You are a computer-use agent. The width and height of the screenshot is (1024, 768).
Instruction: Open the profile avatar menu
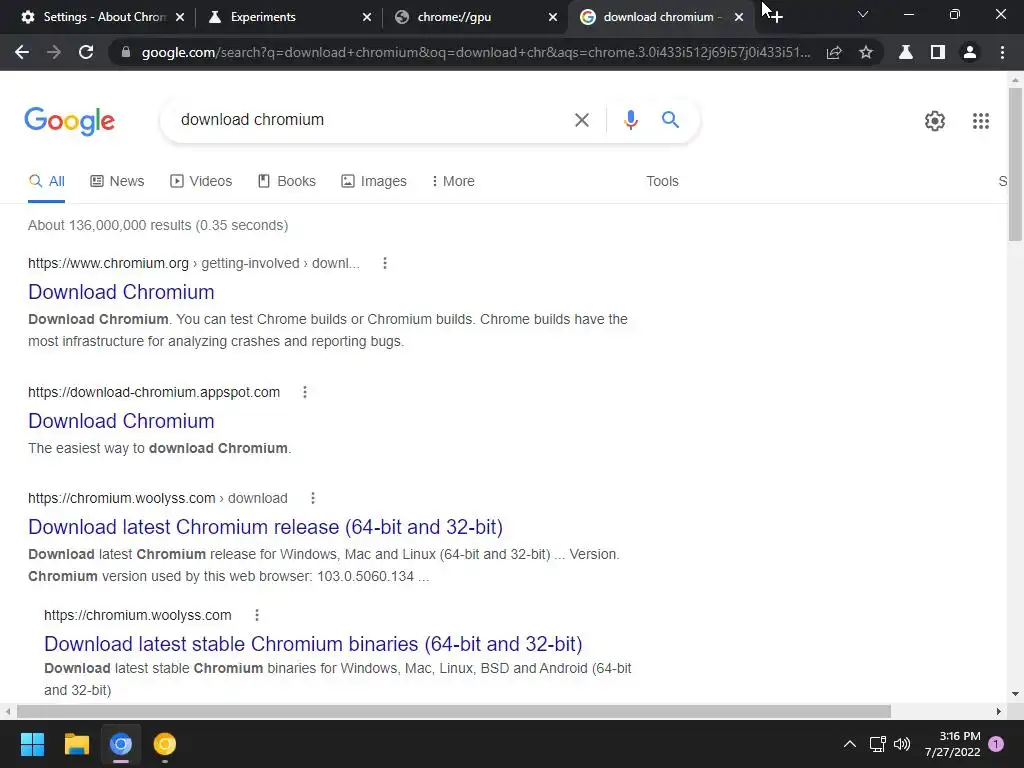[970, 52]
